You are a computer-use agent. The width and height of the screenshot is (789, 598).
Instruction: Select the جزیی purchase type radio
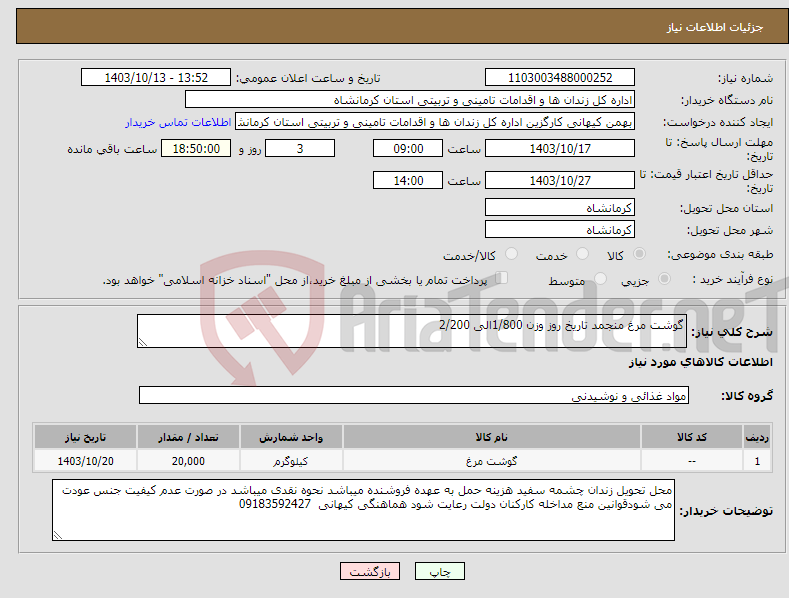(x=664, y=278)
